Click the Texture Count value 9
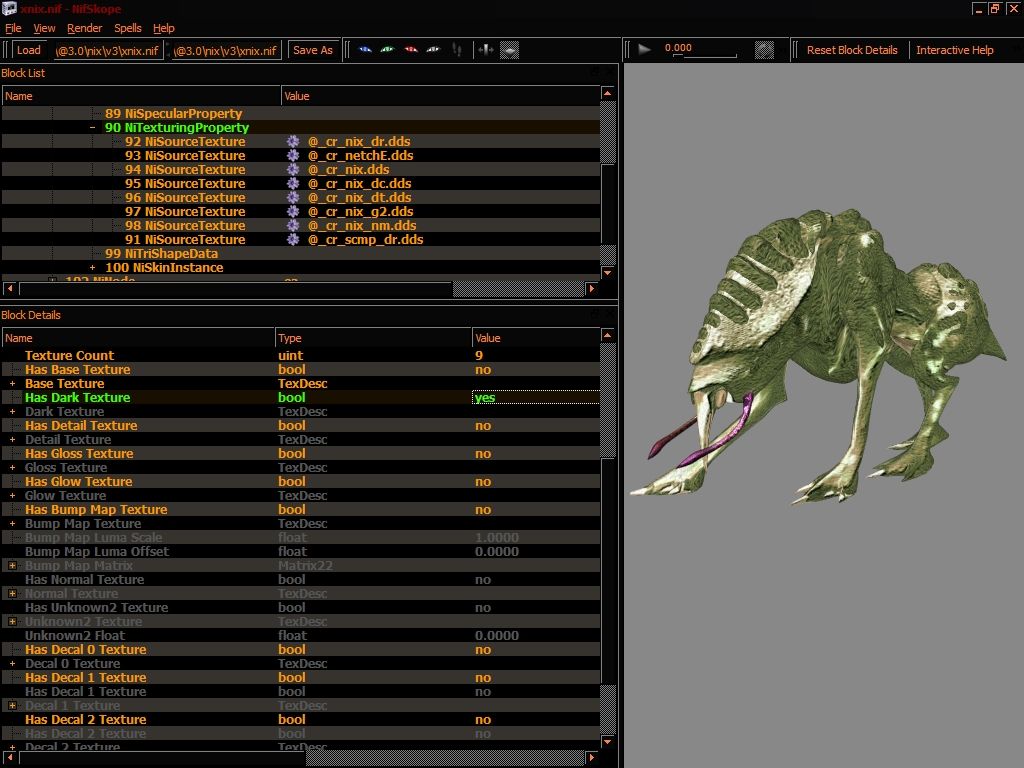1024x768 pixels. click(x=479, y=356)
